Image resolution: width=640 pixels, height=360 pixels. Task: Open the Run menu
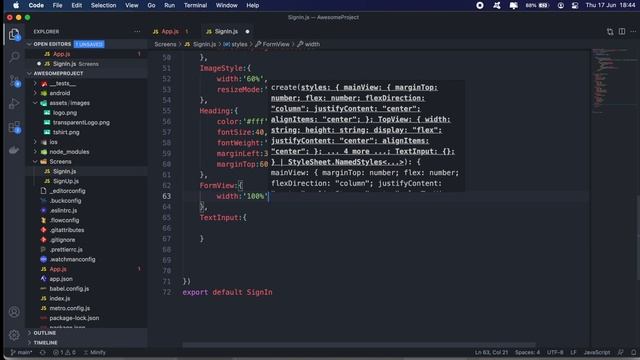169,5
